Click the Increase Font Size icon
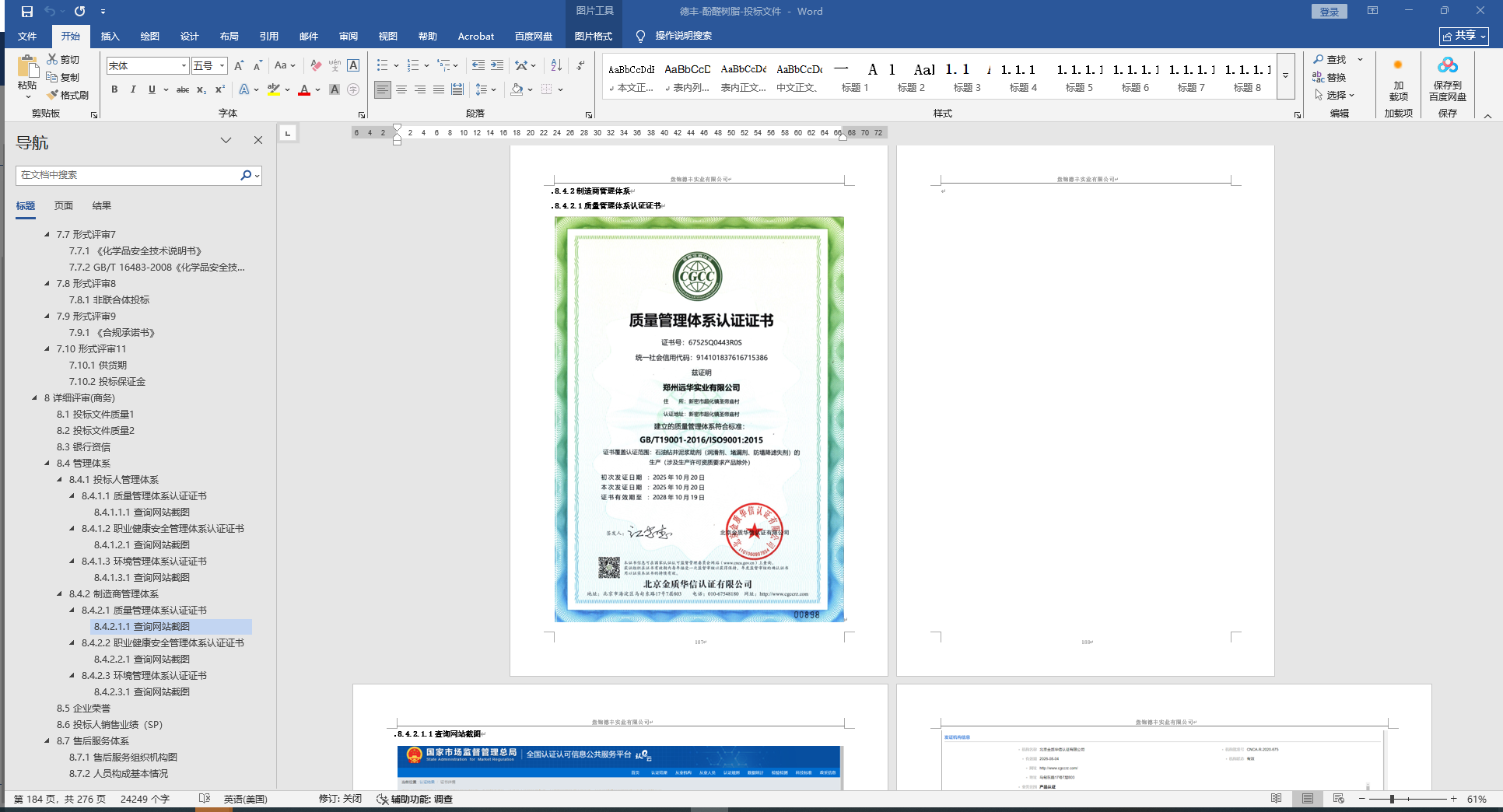 click(x=239, y=65)
